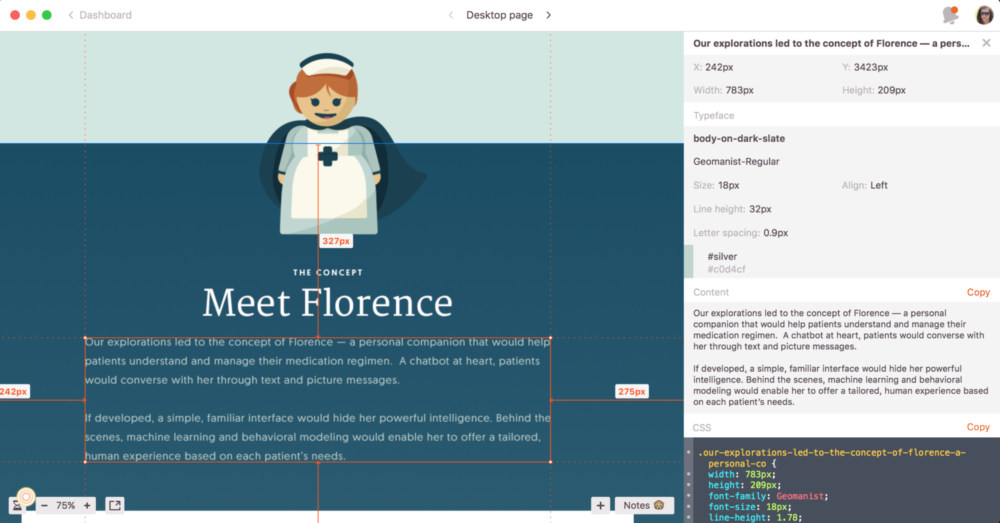The width and height of the screenshot is (1000, 523).
Task: Open version history hourglass icon
Action: (x=18, y=505)
